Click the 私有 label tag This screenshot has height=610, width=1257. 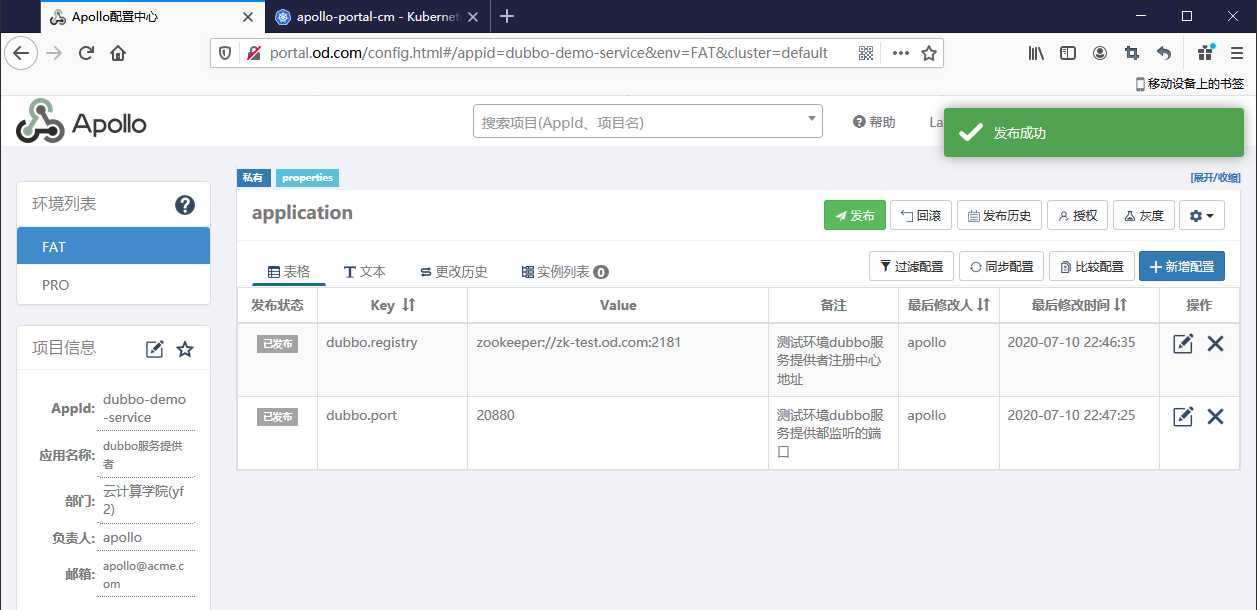253,178
